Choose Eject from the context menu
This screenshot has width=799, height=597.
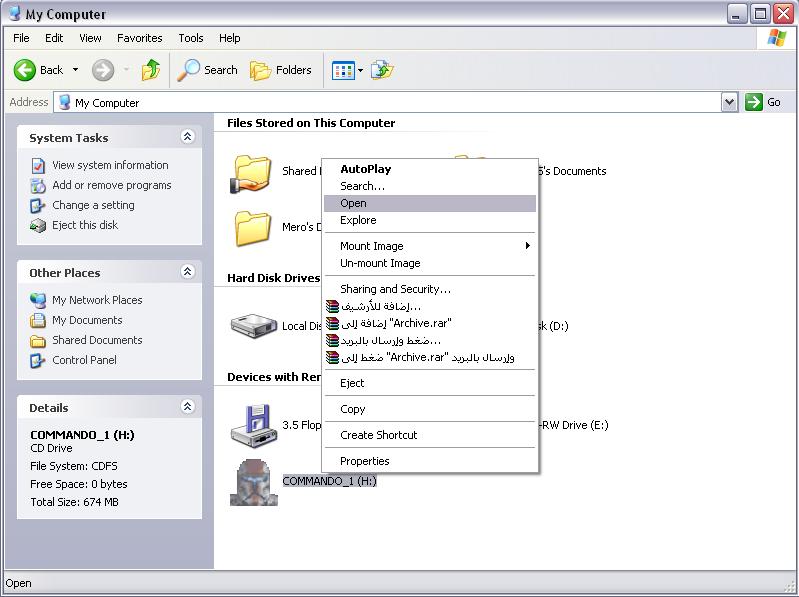(352, 383)
